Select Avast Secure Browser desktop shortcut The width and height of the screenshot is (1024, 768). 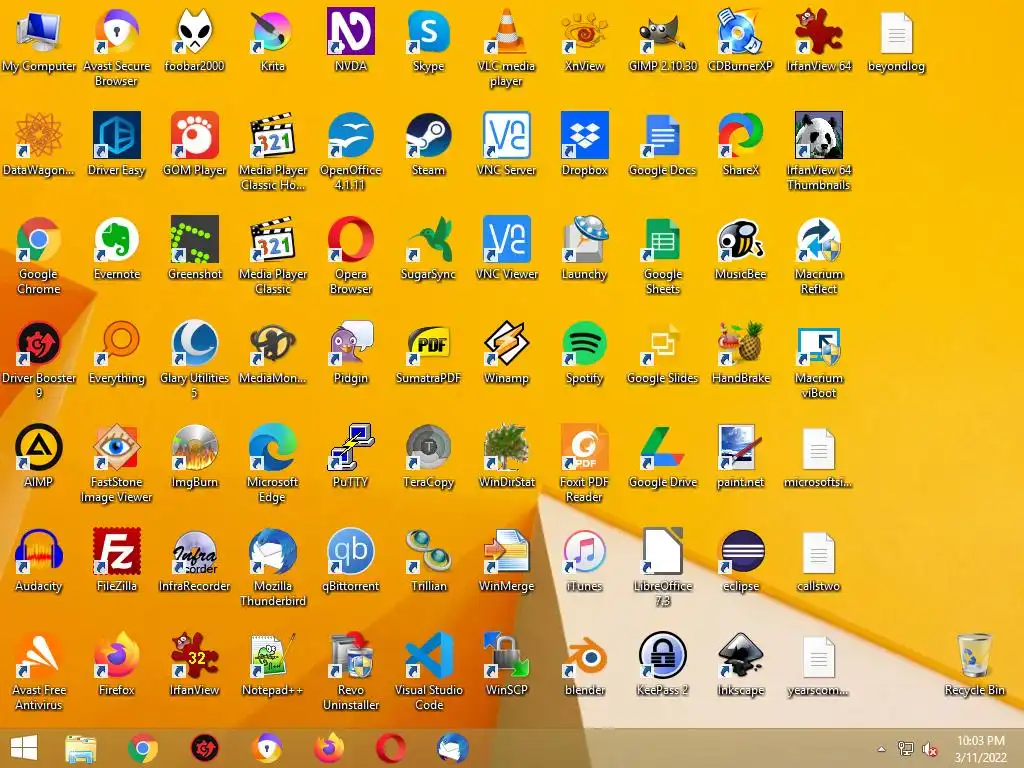pos(116,31)
